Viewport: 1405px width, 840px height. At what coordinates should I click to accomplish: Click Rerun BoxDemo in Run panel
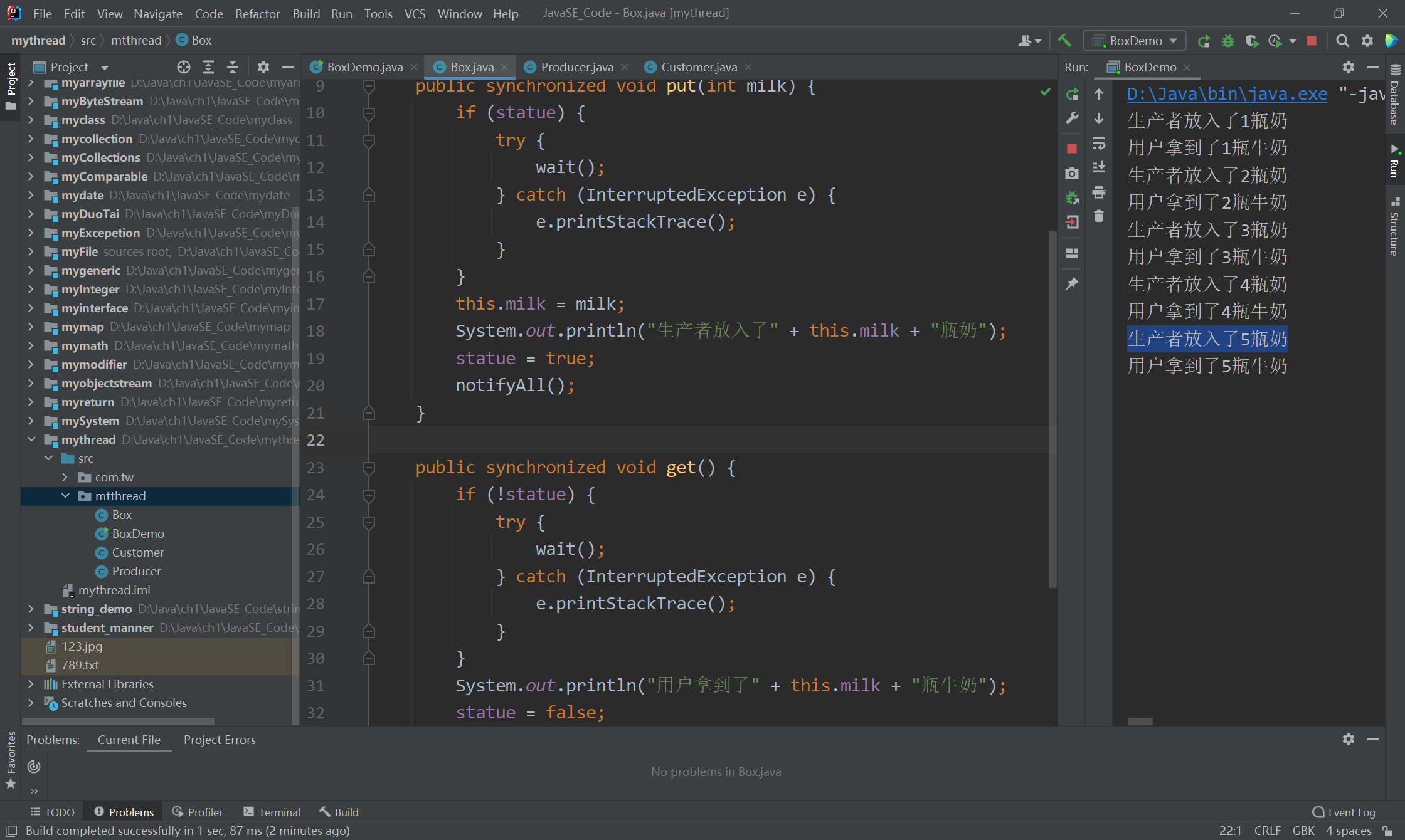point(1072,95)
